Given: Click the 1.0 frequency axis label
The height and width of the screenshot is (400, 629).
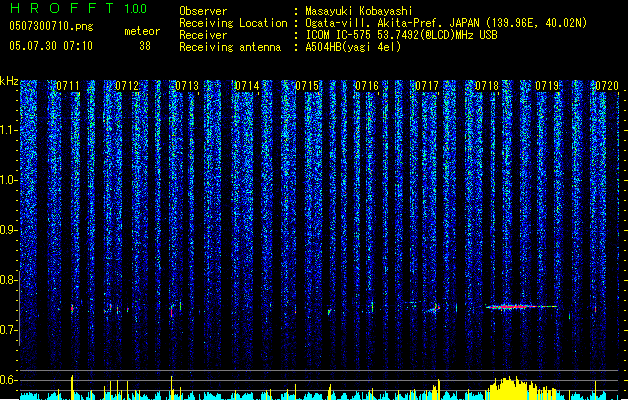Looking at the screenshot, I should 8,180.
